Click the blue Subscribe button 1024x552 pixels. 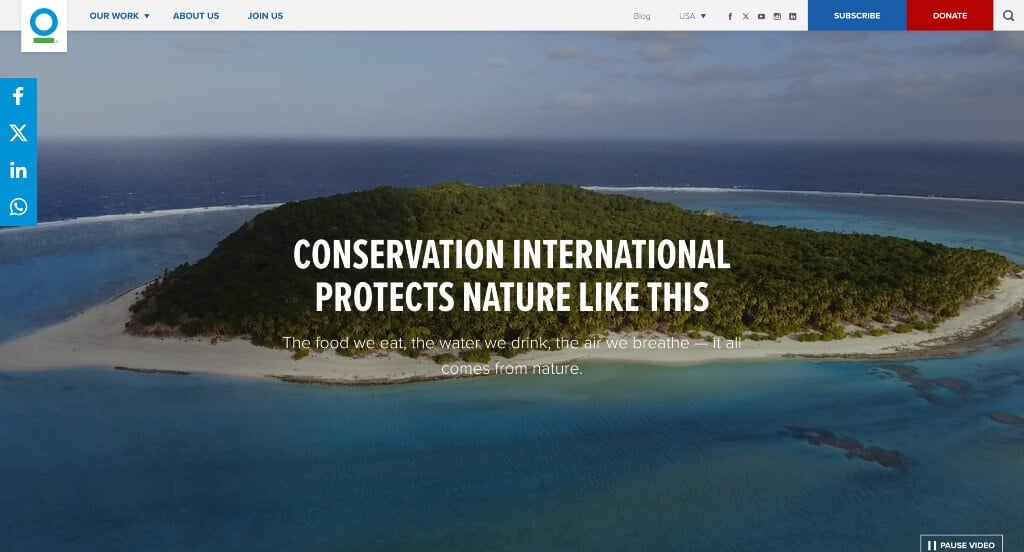coord(857,15)
